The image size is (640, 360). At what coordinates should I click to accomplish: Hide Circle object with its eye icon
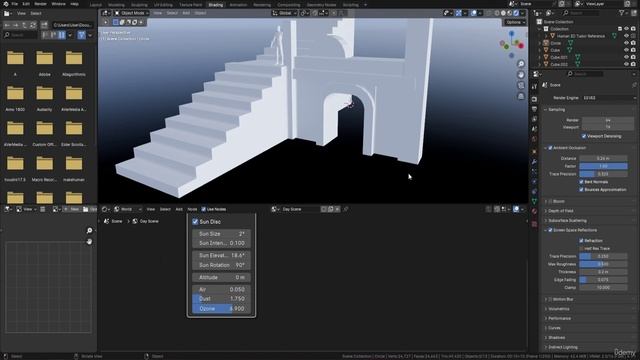[626, 43]
